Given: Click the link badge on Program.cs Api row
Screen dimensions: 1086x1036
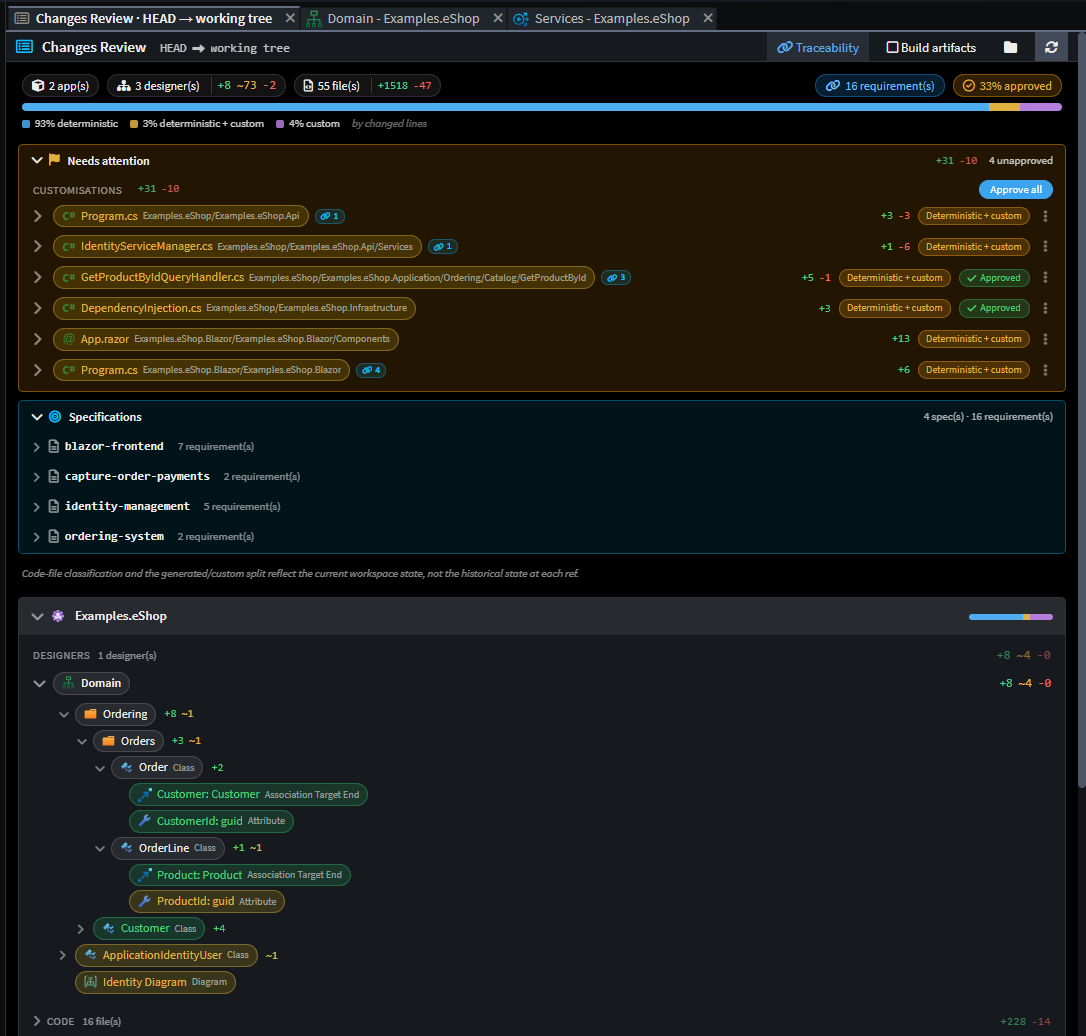Looking at the screenshot, I should tap(330, 216).
